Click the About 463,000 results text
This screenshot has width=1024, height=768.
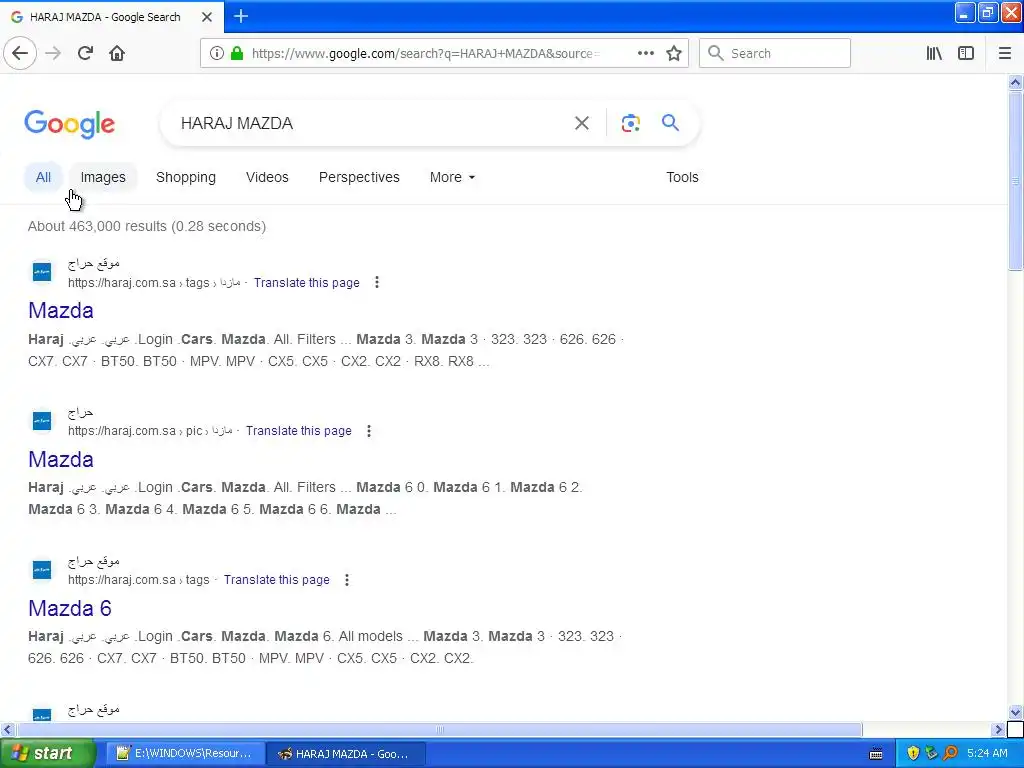(146, 227)
